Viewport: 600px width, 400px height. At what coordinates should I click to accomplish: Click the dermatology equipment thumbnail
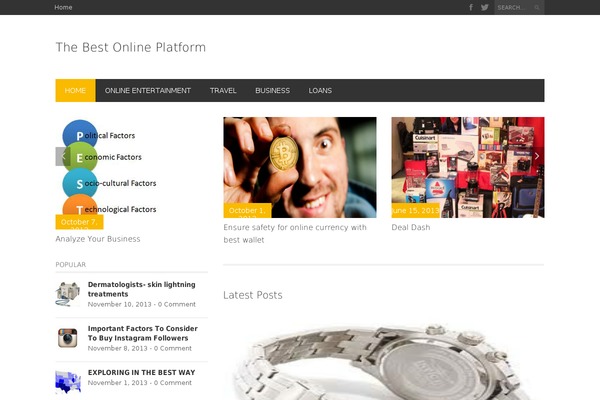[x=68, y=294]
